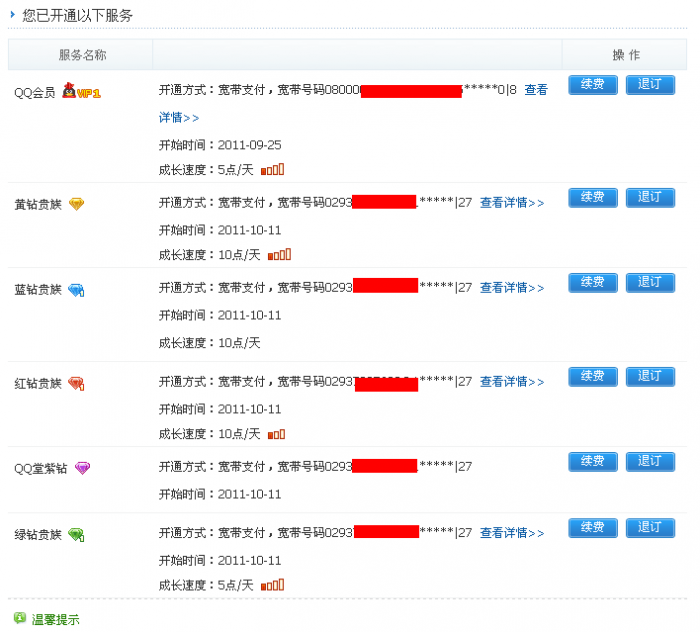
Task: Unsubscribe 红钻贵族 with the 退订 button
Action: tap(650, 377)
